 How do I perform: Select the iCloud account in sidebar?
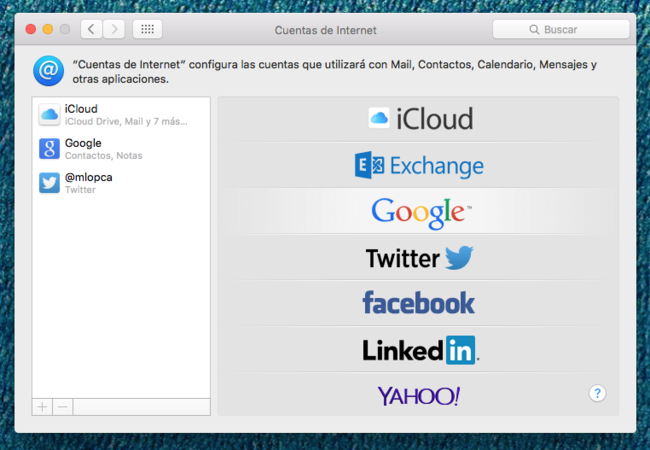click(x=121, y=115)
